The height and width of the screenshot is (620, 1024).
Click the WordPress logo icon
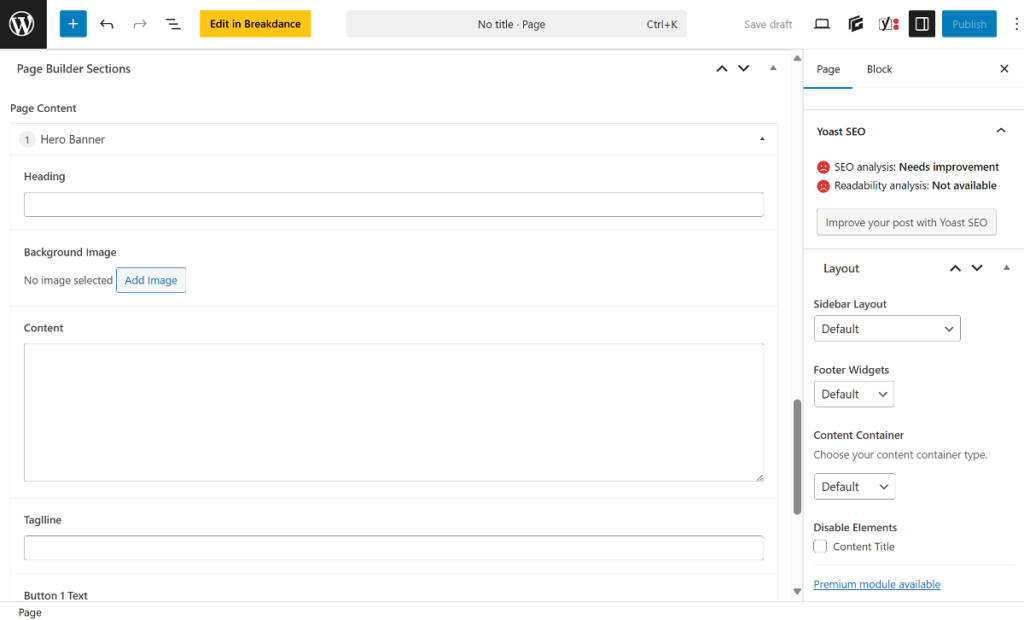point(22,23)
